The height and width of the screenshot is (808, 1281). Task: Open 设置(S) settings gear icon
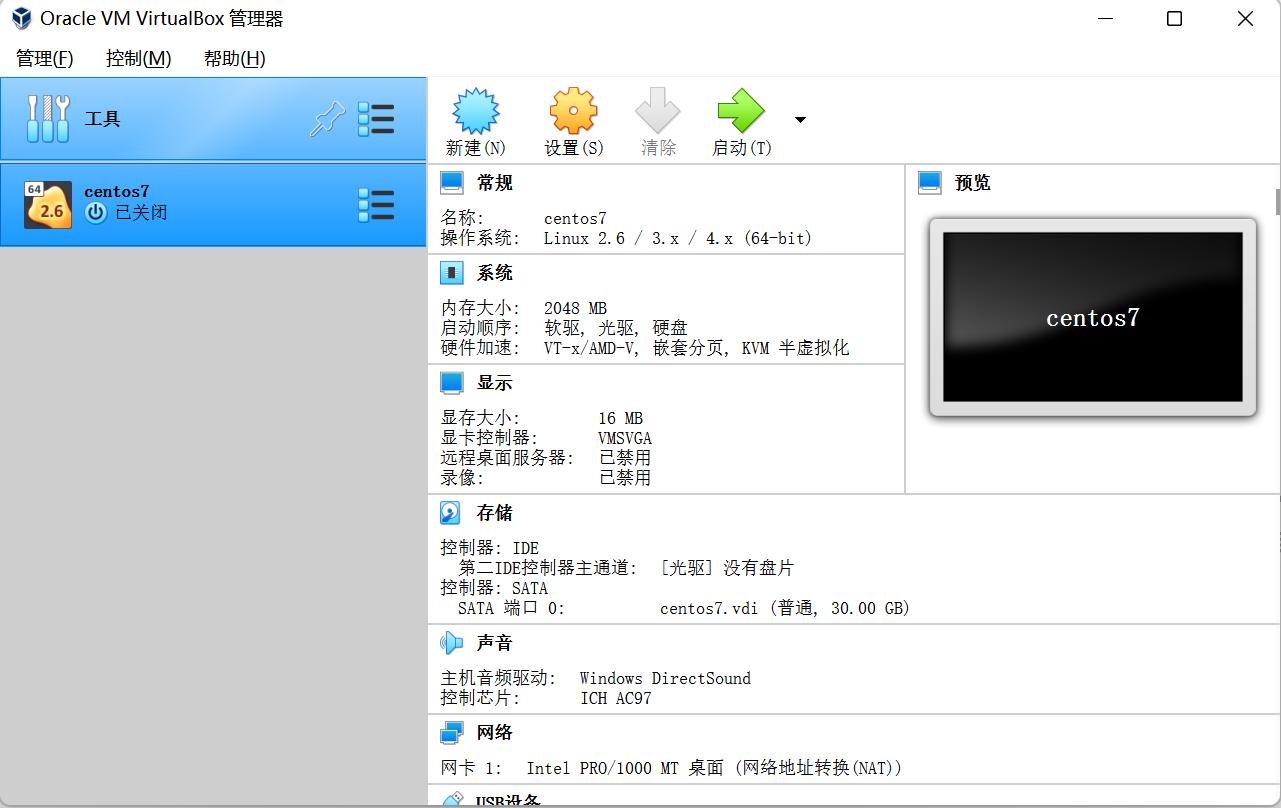(574, 110)
